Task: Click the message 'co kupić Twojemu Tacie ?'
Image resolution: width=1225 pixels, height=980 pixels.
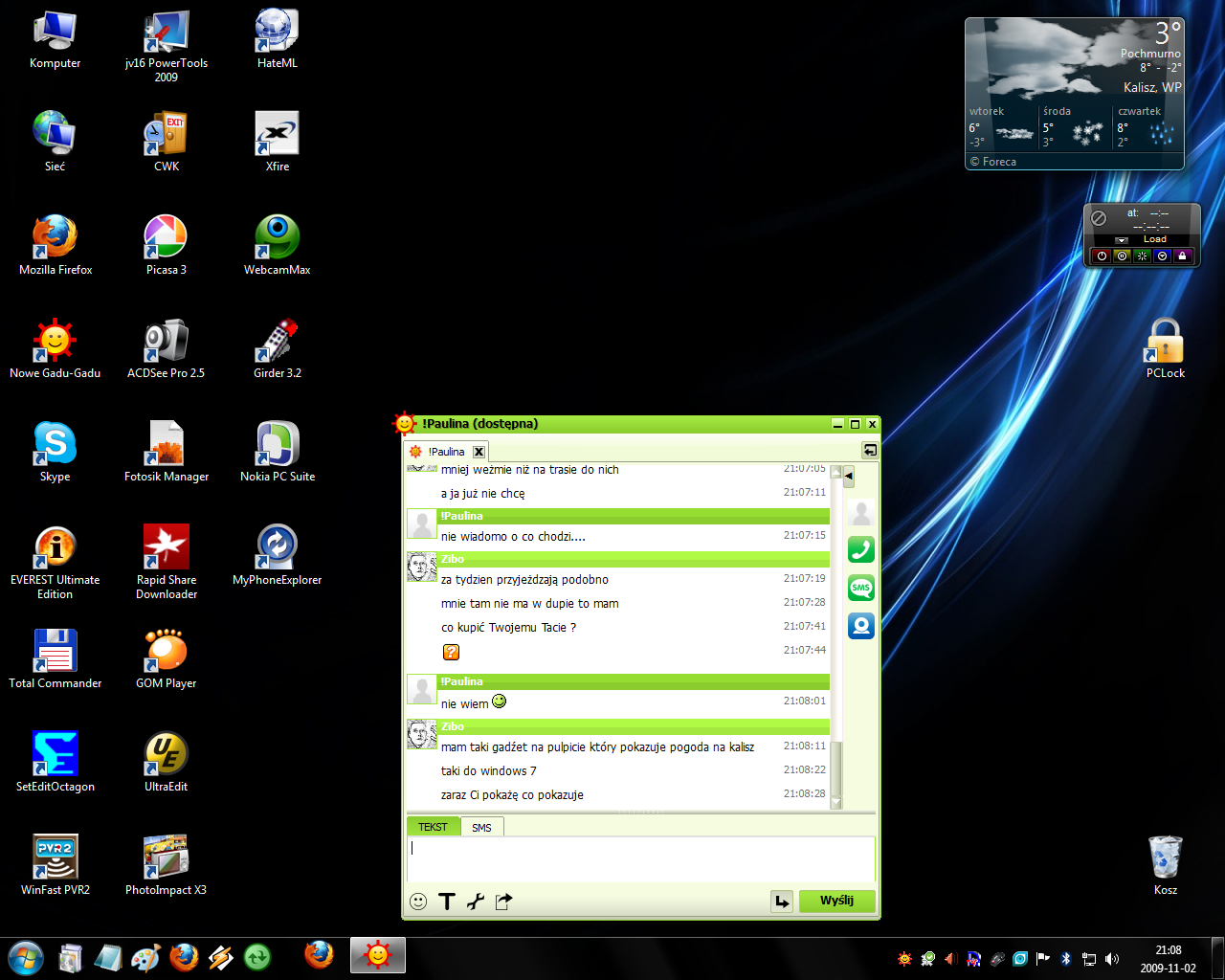Action: click(508, 628)
